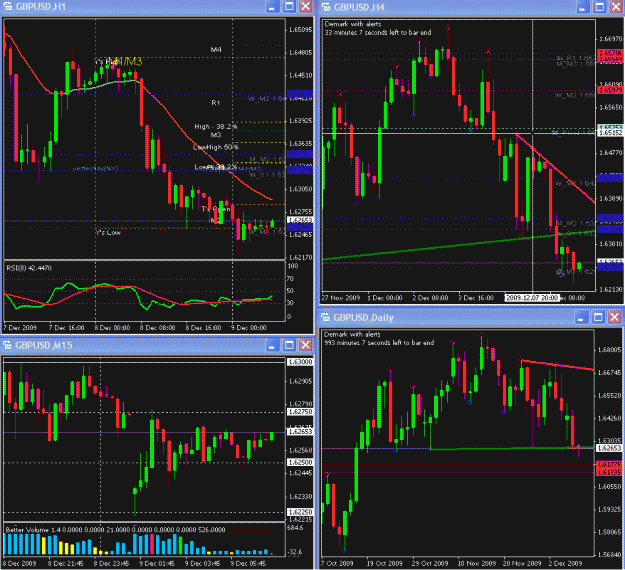Click the 2009.12.07 20:00 crosshair date in H4
This screenshot has height=570, width=625.
(531, 298)
